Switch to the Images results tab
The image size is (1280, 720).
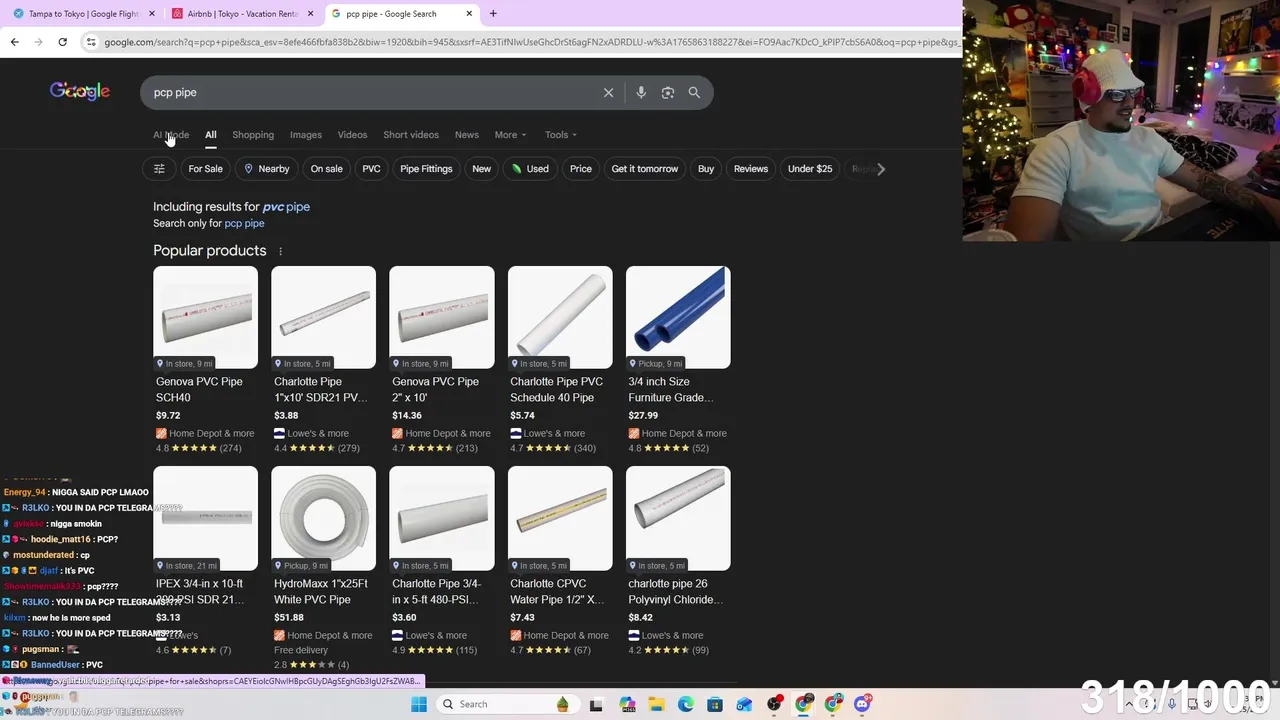click(306, 135)
